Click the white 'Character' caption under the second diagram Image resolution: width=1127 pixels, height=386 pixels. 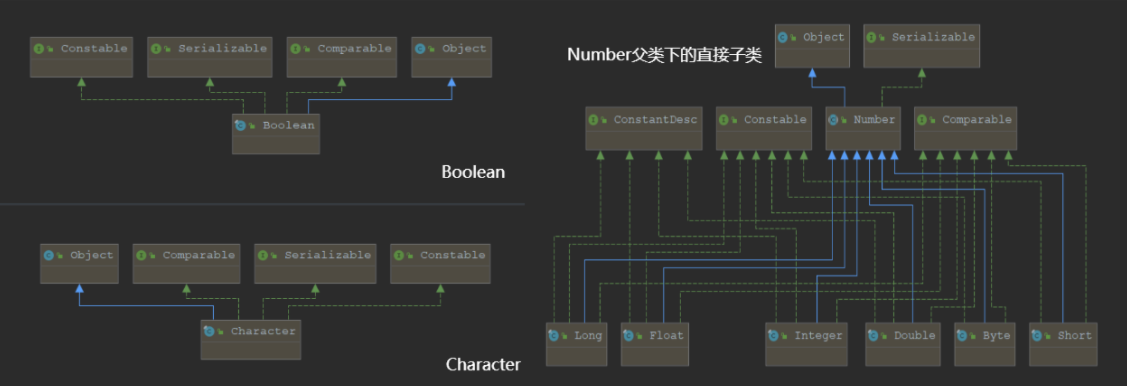(483, 364)
